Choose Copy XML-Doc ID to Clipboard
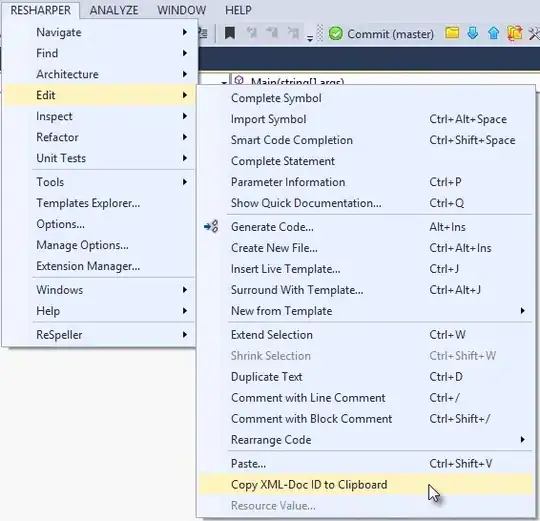The image size is (540, 521). [x=366, y=484]
